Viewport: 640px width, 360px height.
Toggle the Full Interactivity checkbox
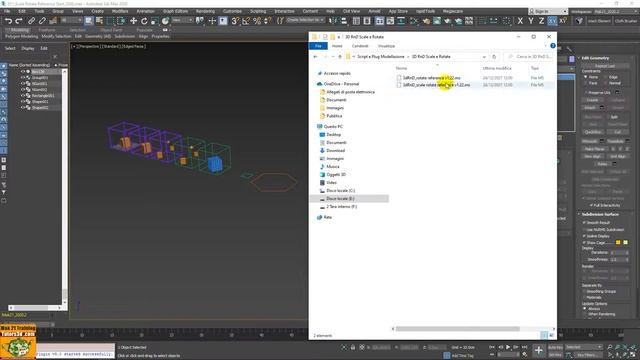(x=591, y=205)
